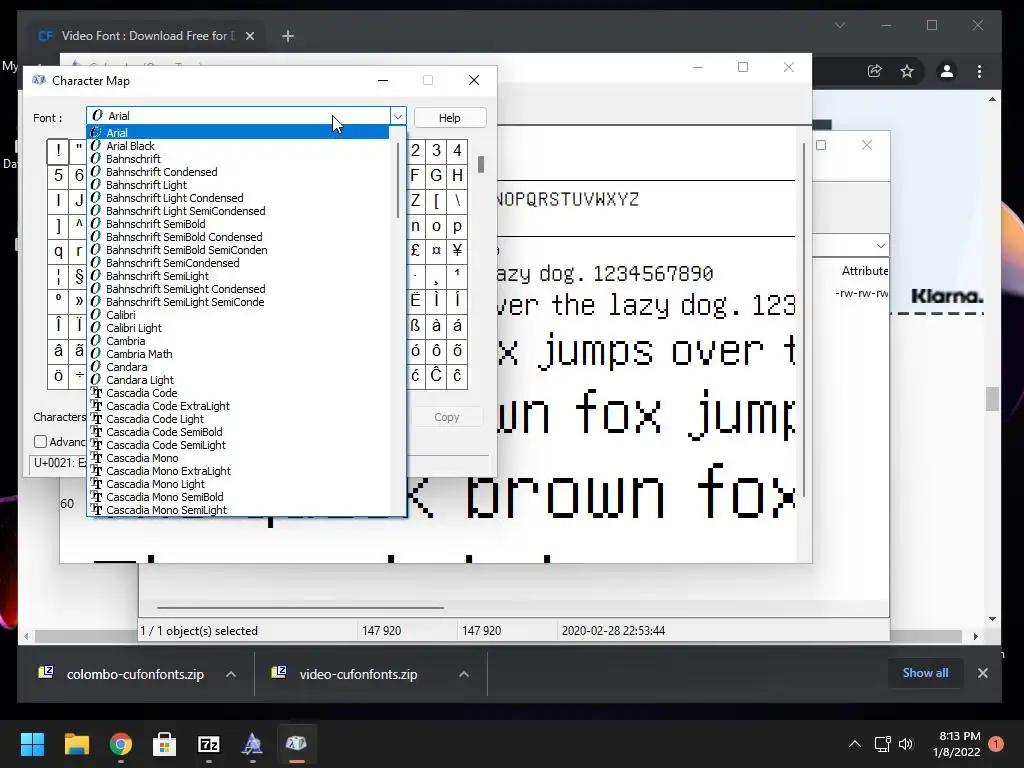Show hidden system tray icons
The width and height of the screenshot is (1024, 768).
pyautogui.click(x=855, y=744)
